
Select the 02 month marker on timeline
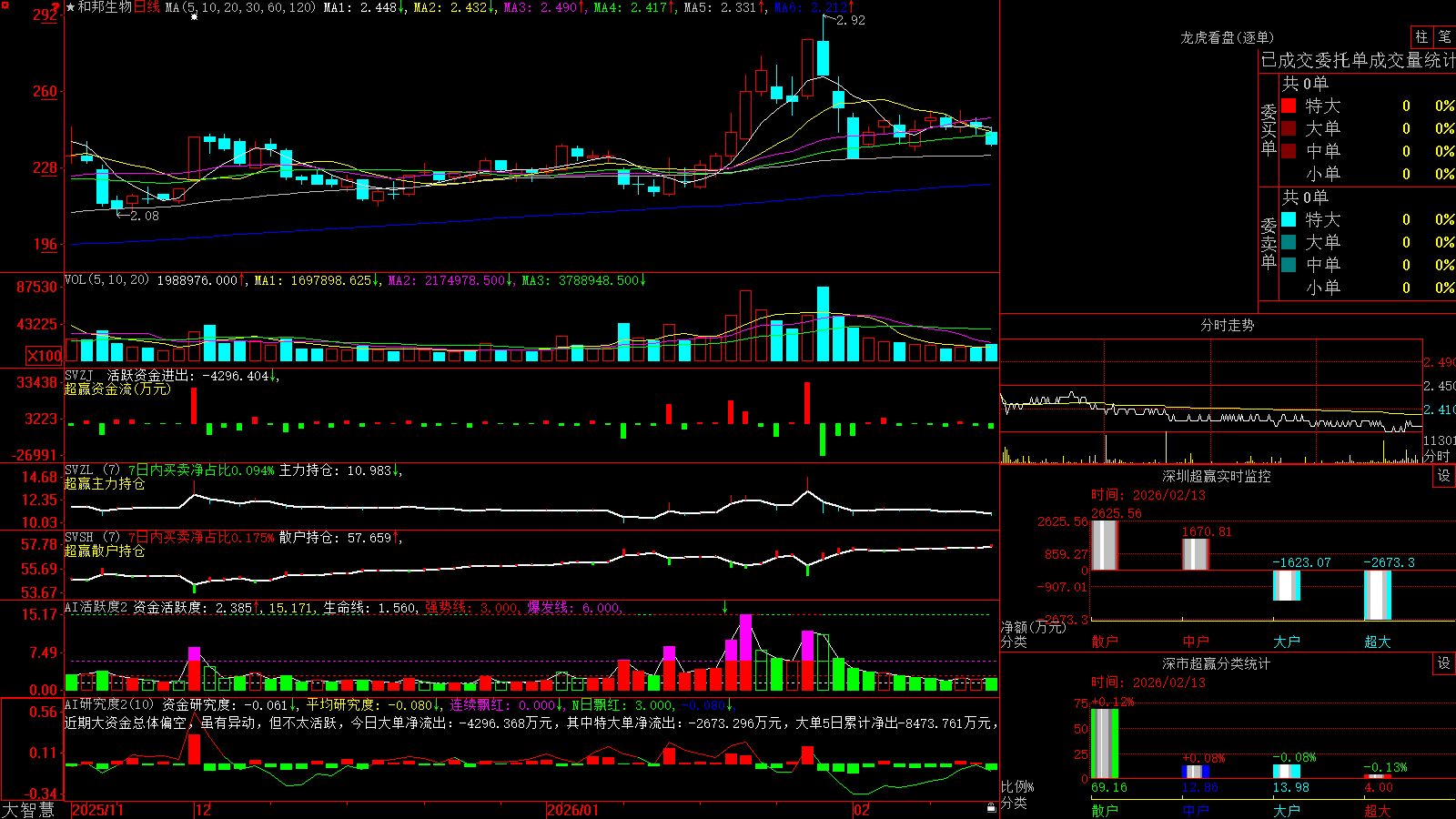pyautogui.click(x=861, y=810)
